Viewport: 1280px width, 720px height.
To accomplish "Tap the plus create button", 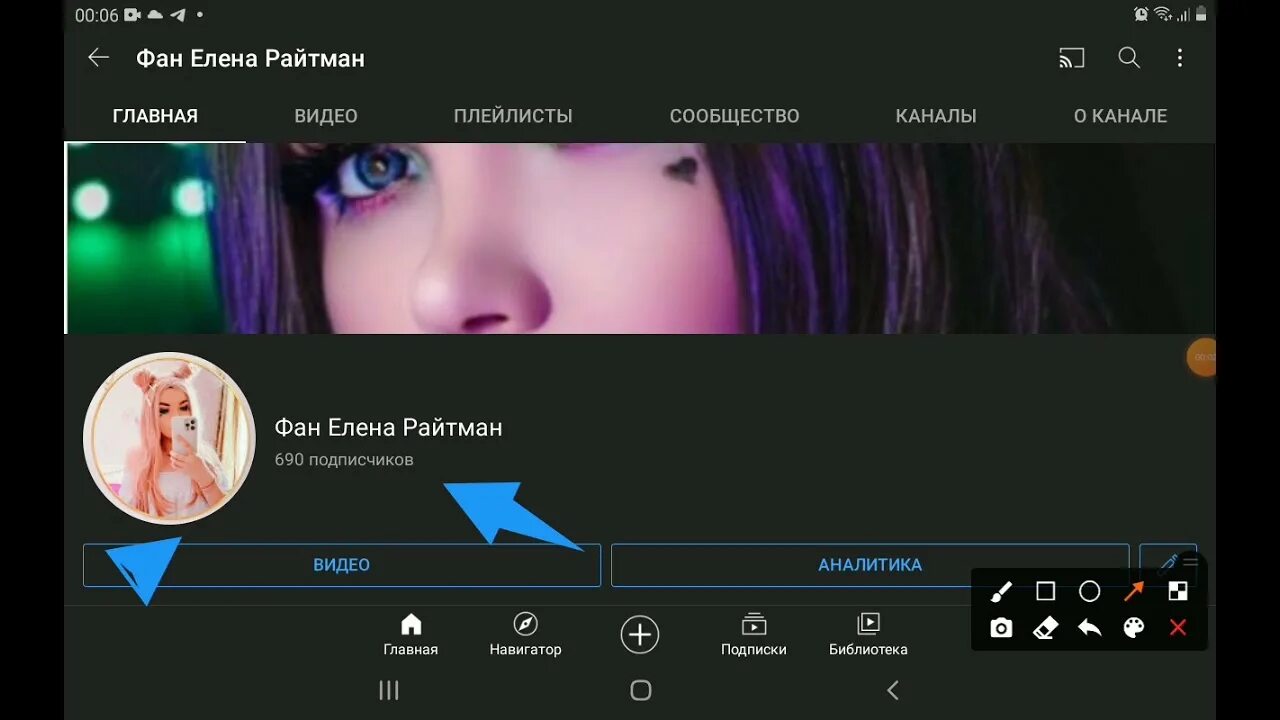I will point(640,635).
